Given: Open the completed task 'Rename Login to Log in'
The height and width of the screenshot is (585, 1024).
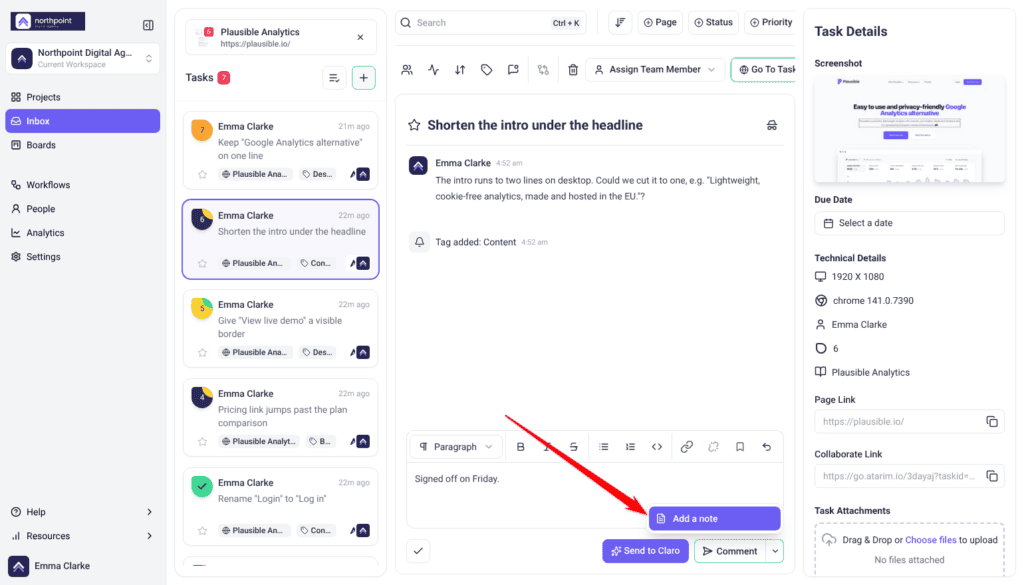Looking at the screenshot, I should pyautogui.click(x=281, y=506).
